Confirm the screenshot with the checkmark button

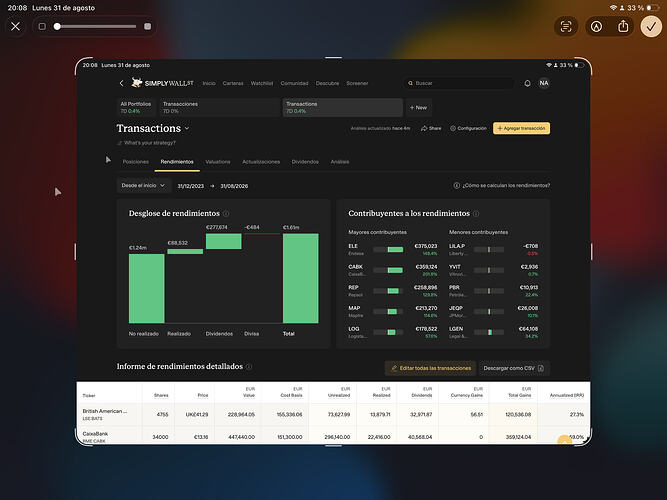[x=651, y=26]
